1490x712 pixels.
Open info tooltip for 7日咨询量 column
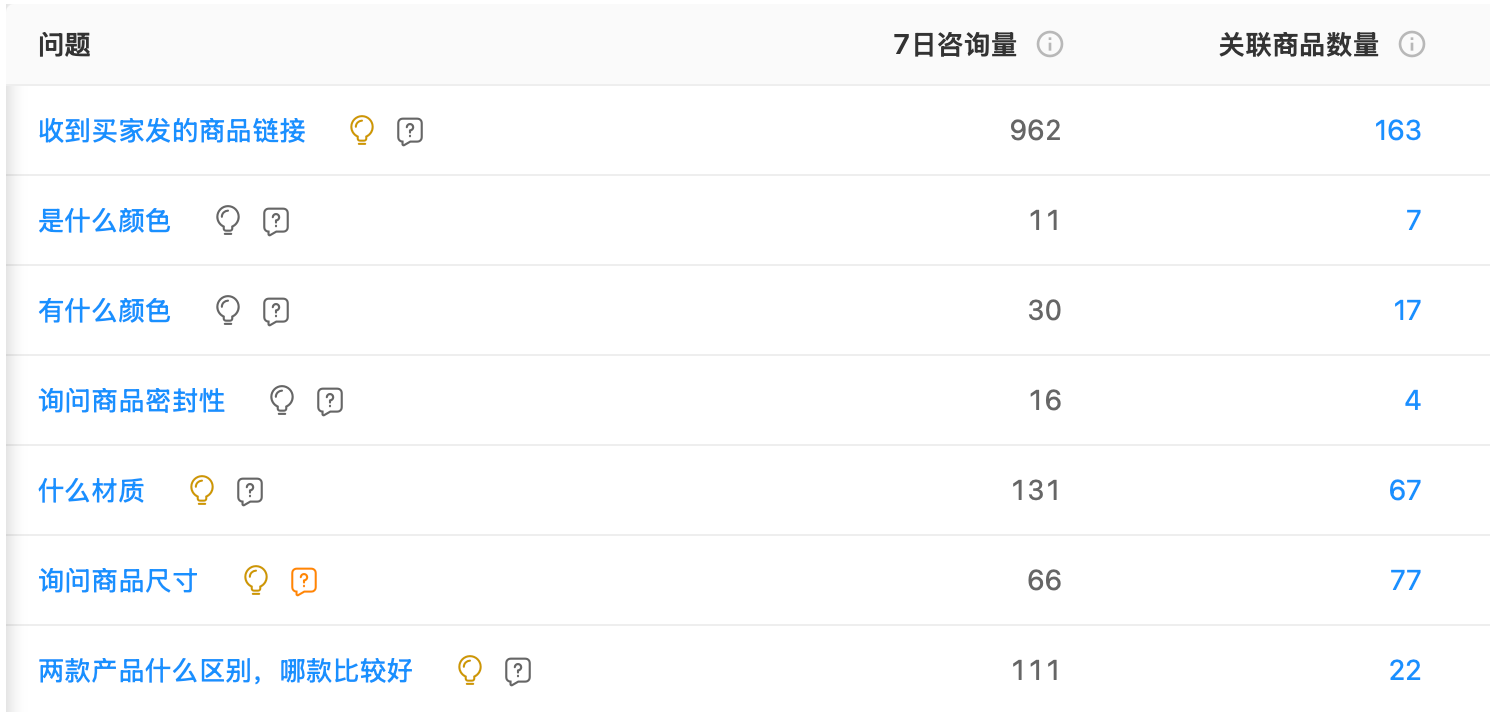pos(1049,44)
